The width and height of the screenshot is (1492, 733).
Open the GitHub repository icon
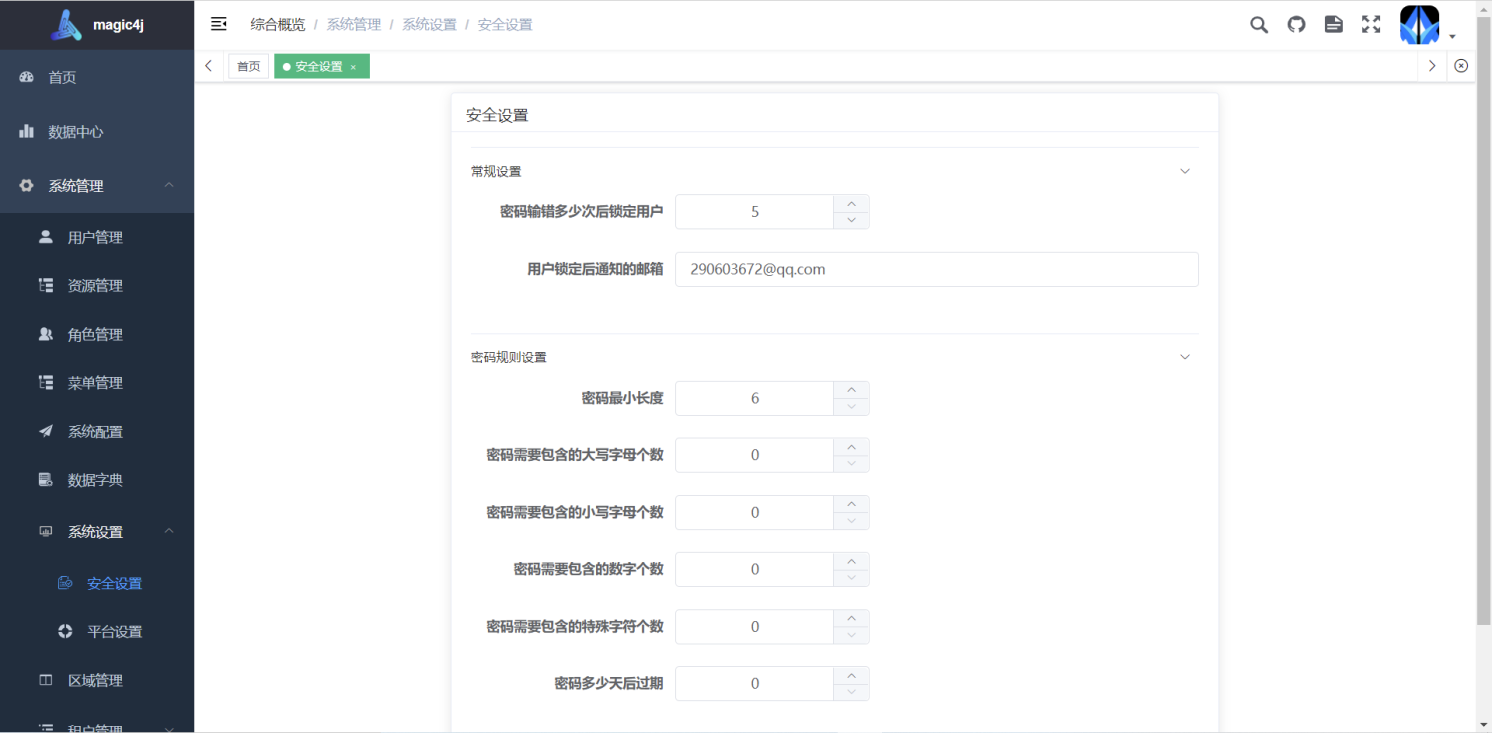[x=1296, y=24]
